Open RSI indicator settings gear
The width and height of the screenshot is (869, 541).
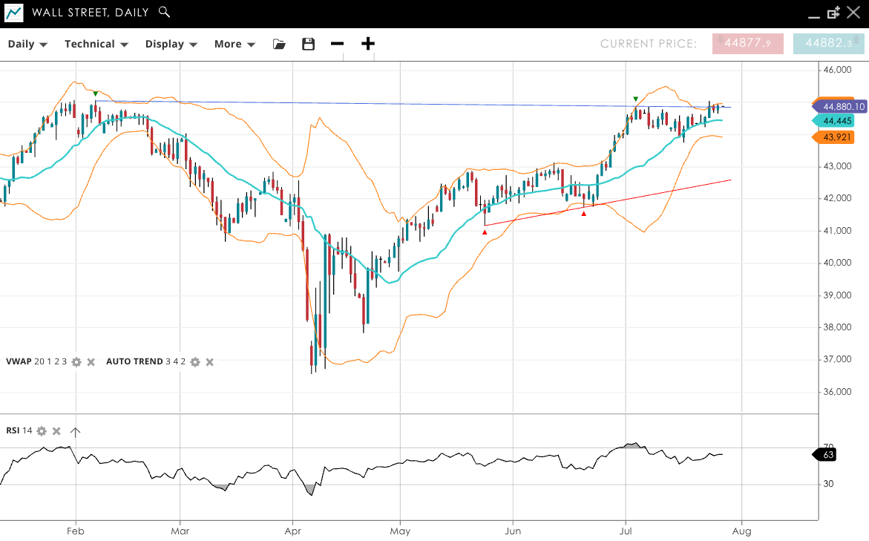pos(42,431)
